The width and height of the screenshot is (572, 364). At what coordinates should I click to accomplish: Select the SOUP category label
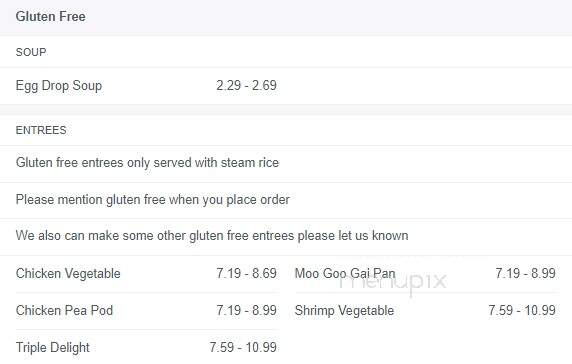click(31, 52)
